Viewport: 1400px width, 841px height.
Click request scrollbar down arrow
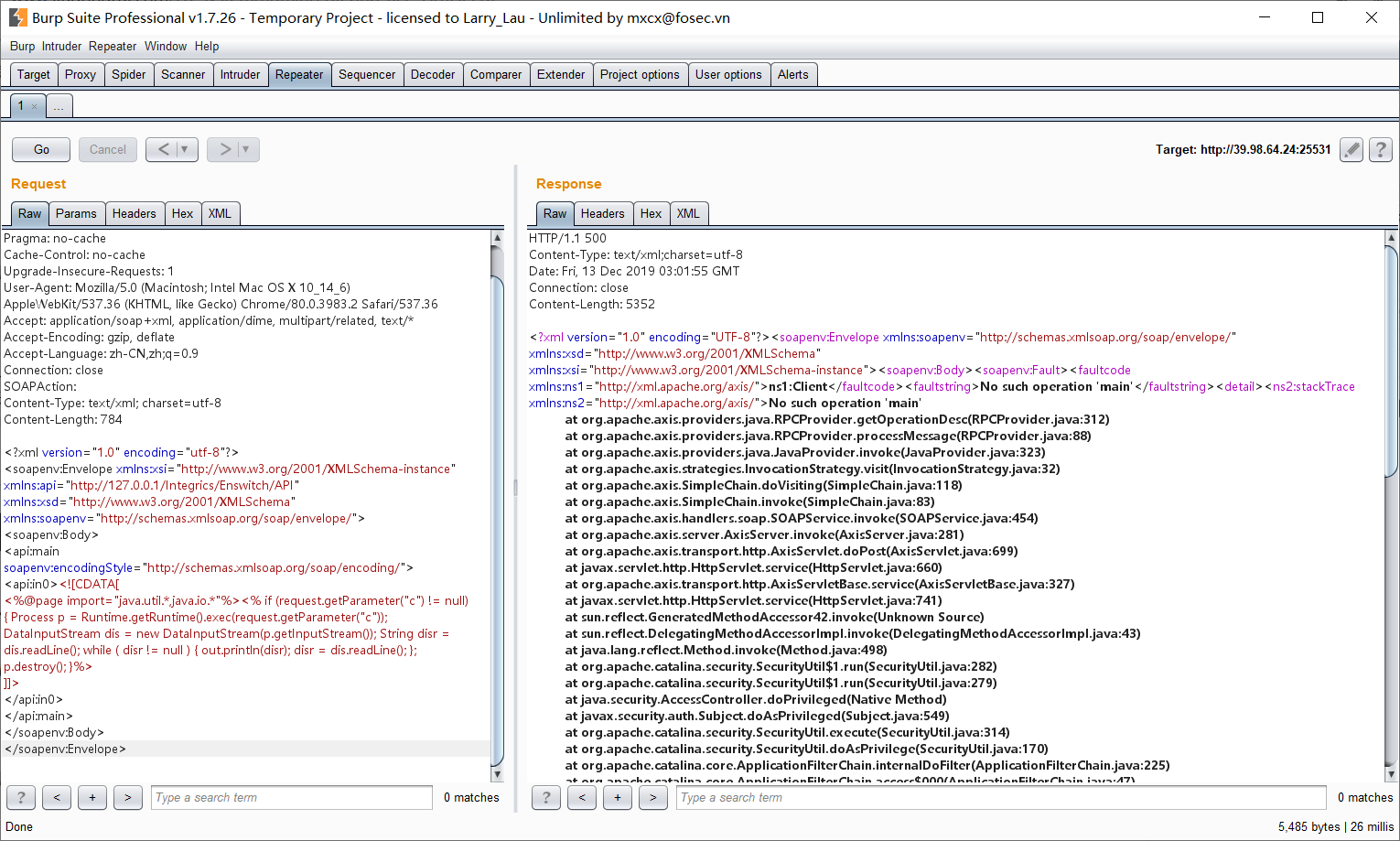pos(498,774)
